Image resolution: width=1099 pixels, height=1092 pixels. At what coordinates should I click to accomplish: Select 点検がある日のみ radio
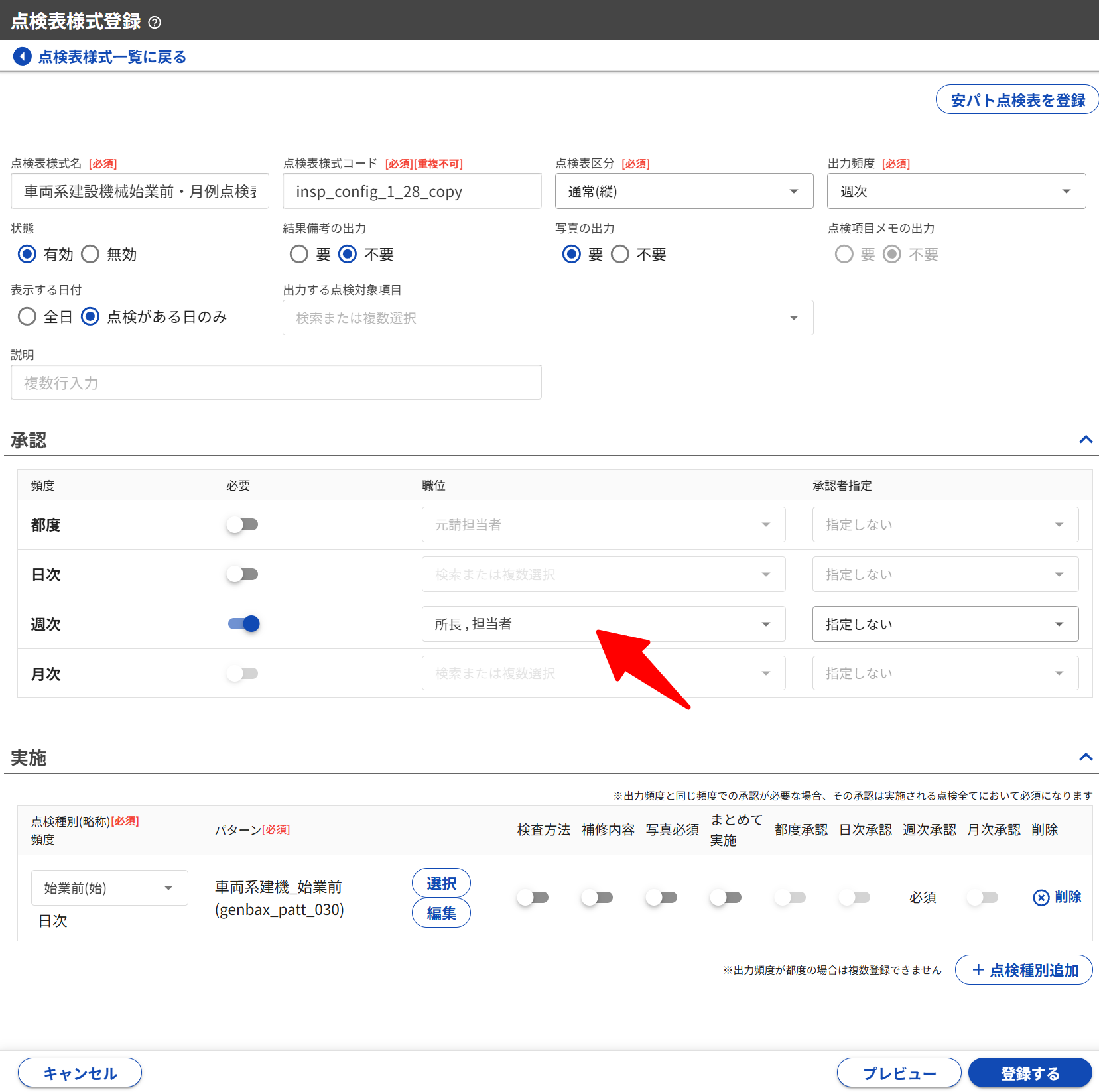point(90,316)
